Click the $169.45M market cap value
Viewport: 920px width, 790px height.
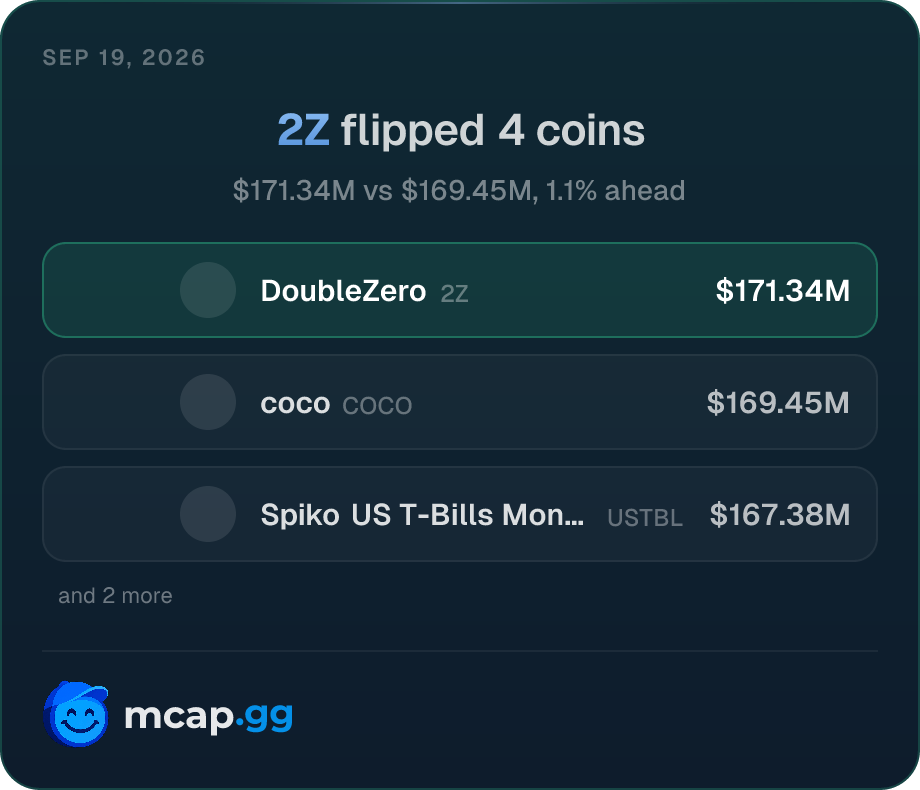778,403
